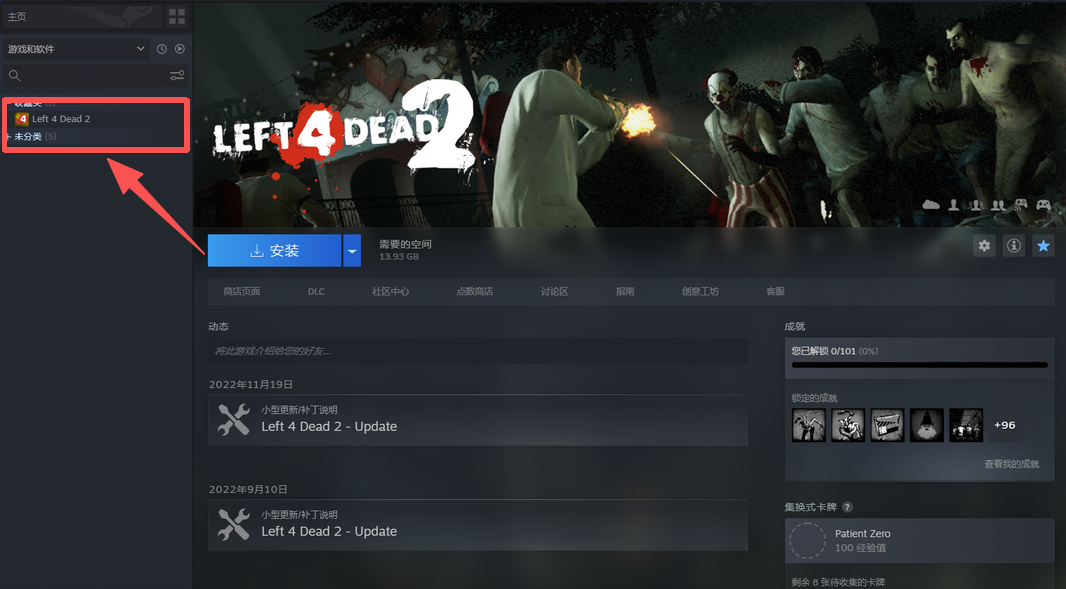Click the Patient Zero card circle

click(807, 541)
